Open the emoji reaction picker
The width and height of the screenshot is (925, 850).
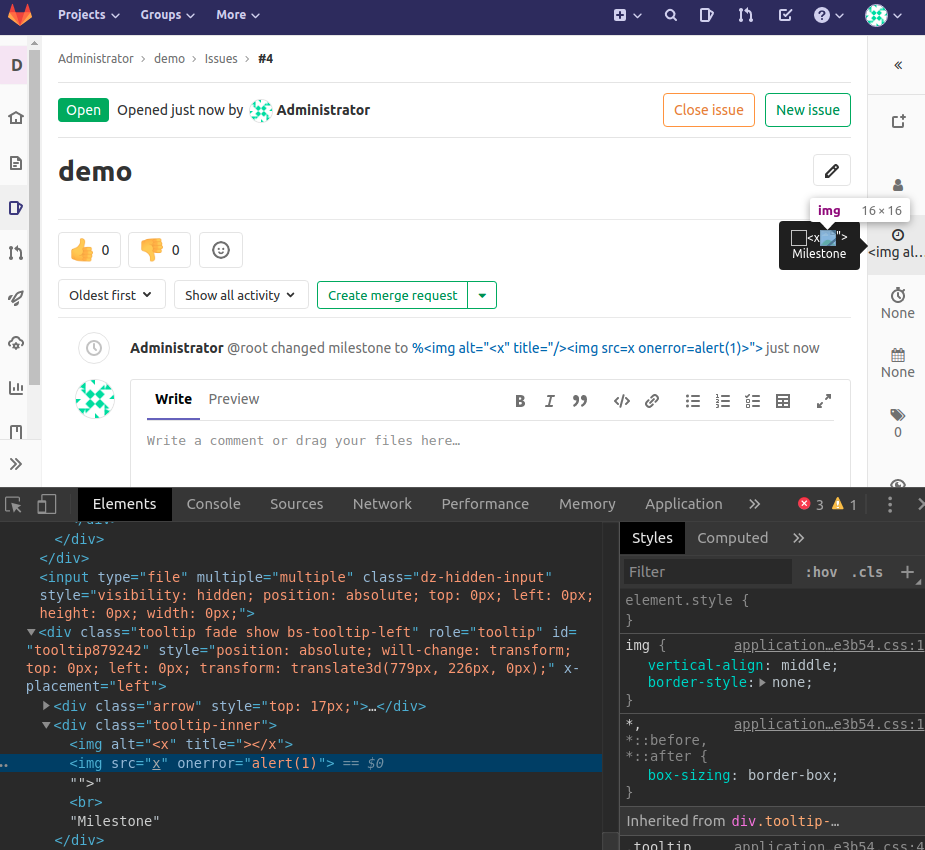(x=221, y=250)
